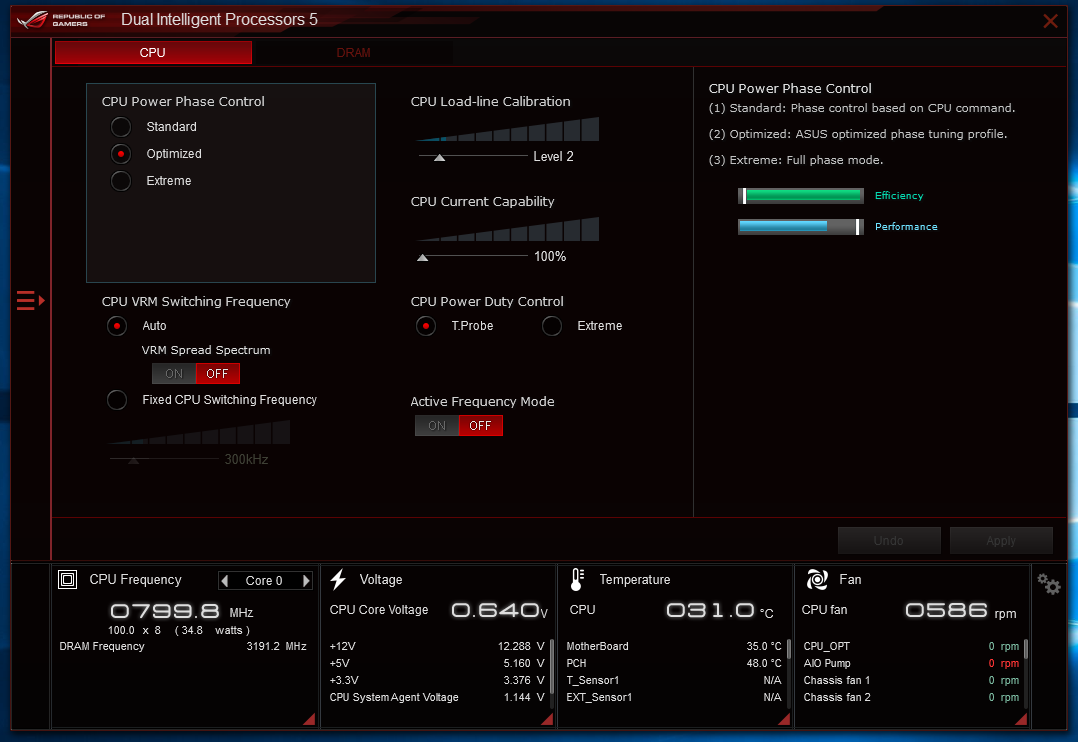The height and width of the screenshot is (742, 1078).
Task: Click the Fan spinner icon
Action: (x=817, y=580)
